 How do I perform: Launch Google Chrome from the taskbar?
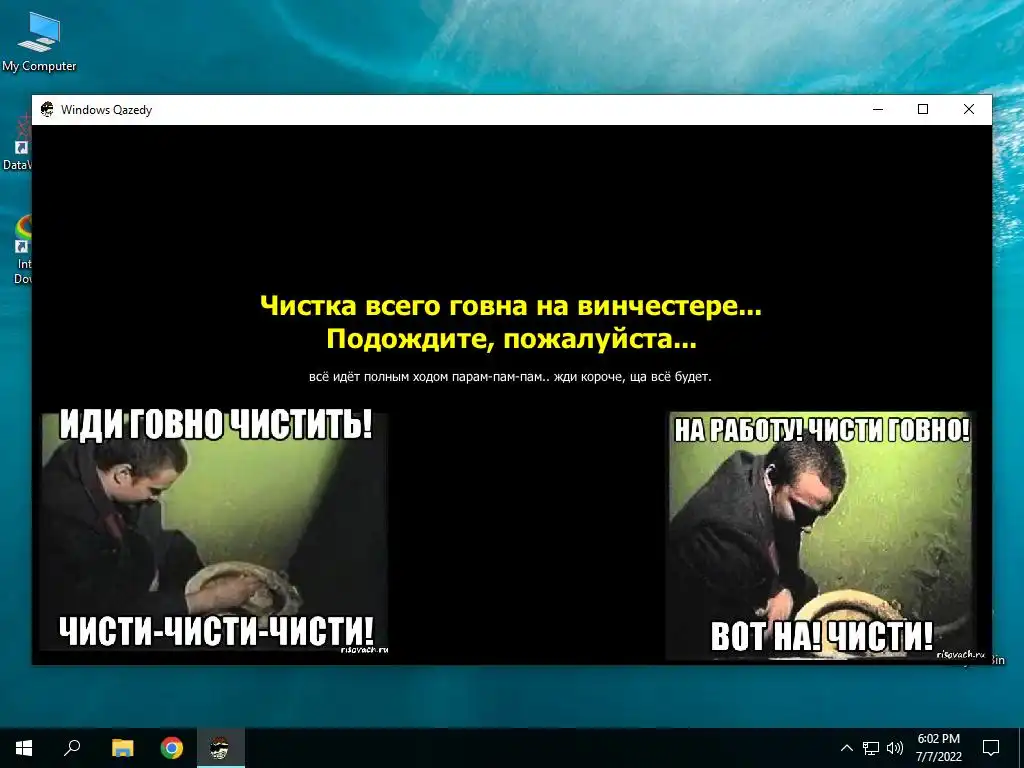click(172, 748)
